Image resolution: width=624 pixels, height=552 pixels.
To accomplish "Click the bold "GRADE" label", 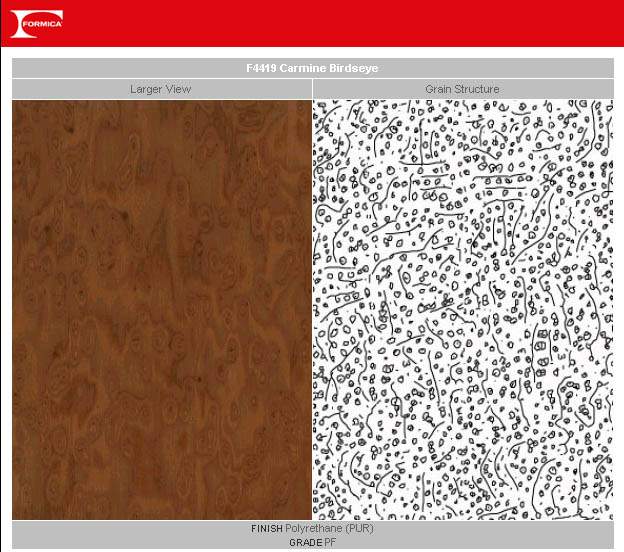I will pyautogui.click(x=305, y=542).
